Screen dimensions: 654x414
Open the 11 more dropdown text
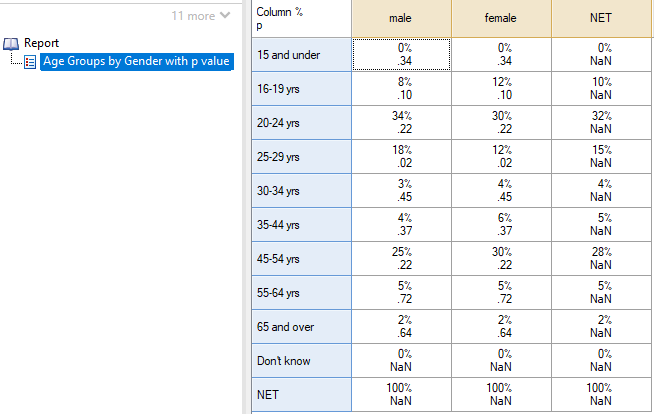coord(193,16)
